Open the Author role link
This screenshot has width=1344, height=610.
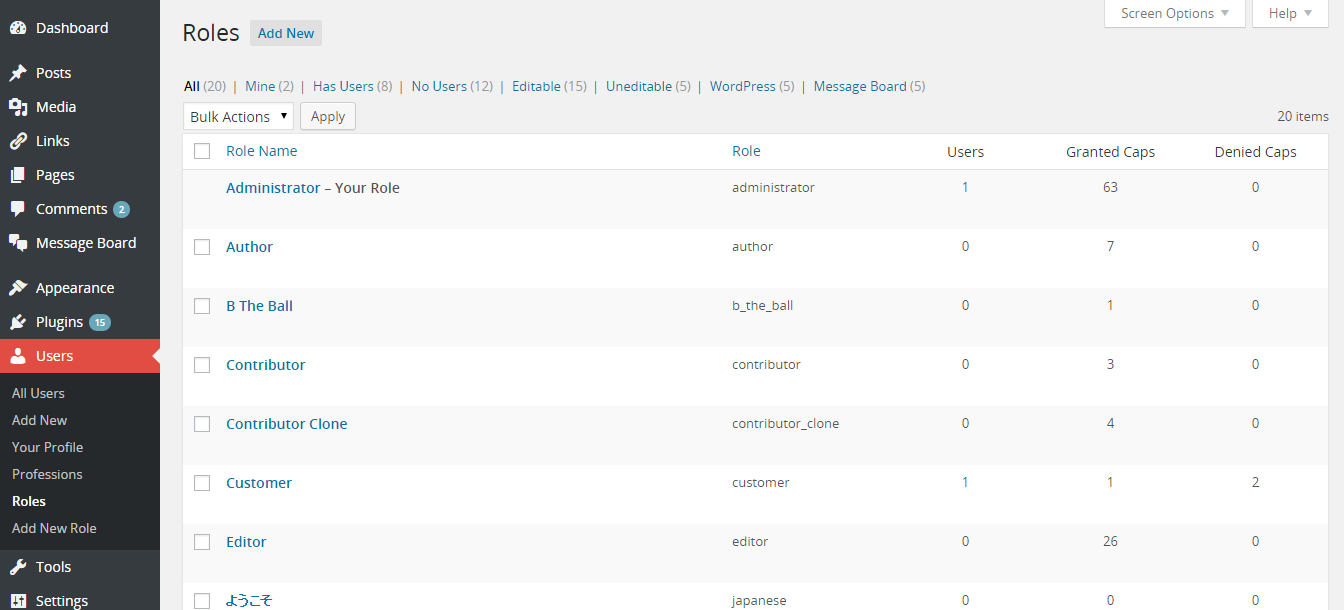point(250,247)
